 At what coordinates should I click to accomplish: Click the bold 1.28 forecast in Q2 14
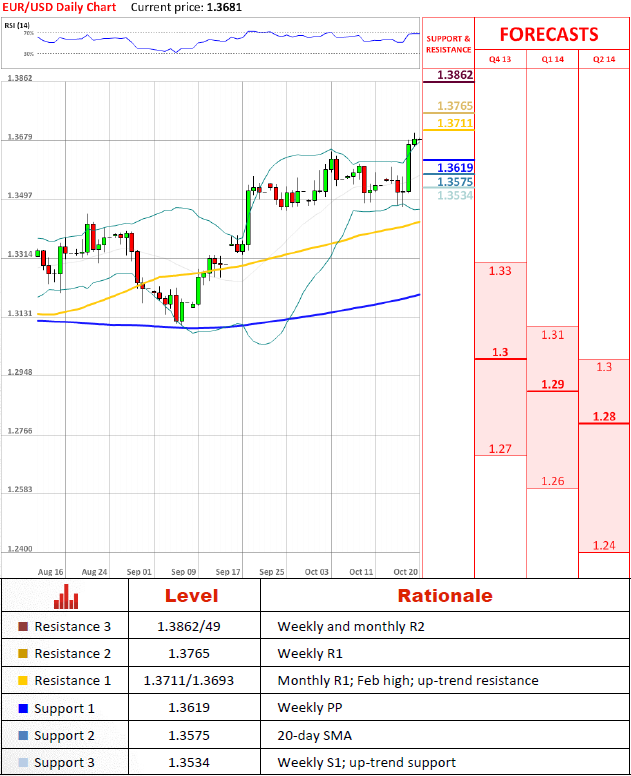tap(604, 417)
